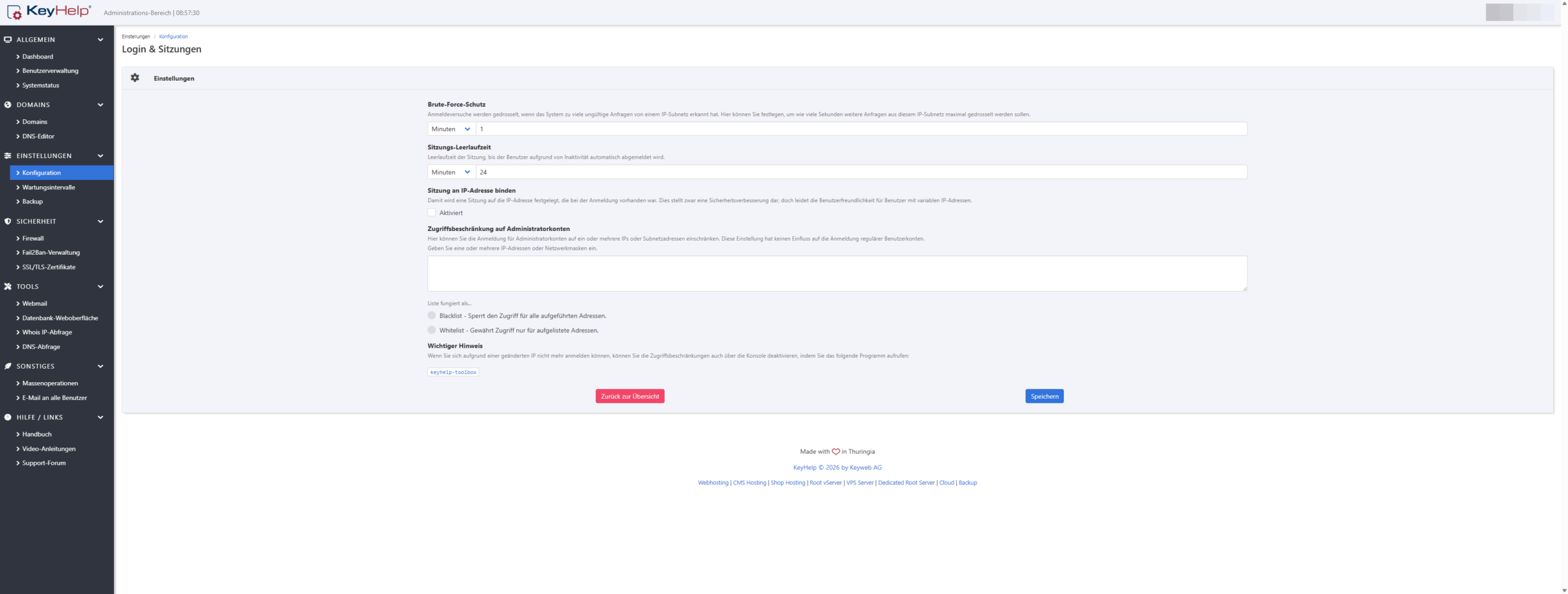Open E-Mail an alle Benutzer

tap(55, 398)
